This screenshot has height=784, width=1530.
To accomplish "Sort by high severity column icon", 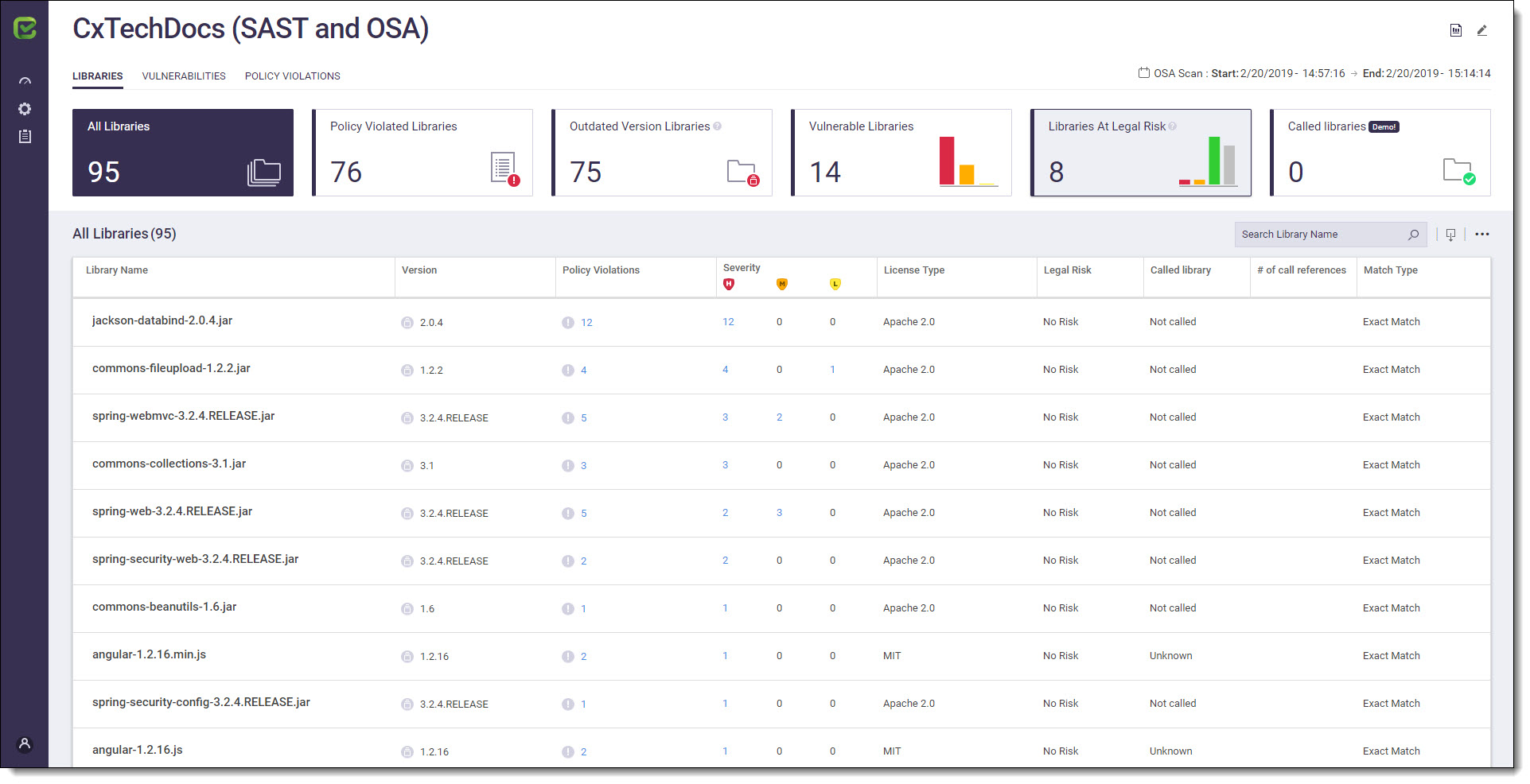I will tap(729, 284).
